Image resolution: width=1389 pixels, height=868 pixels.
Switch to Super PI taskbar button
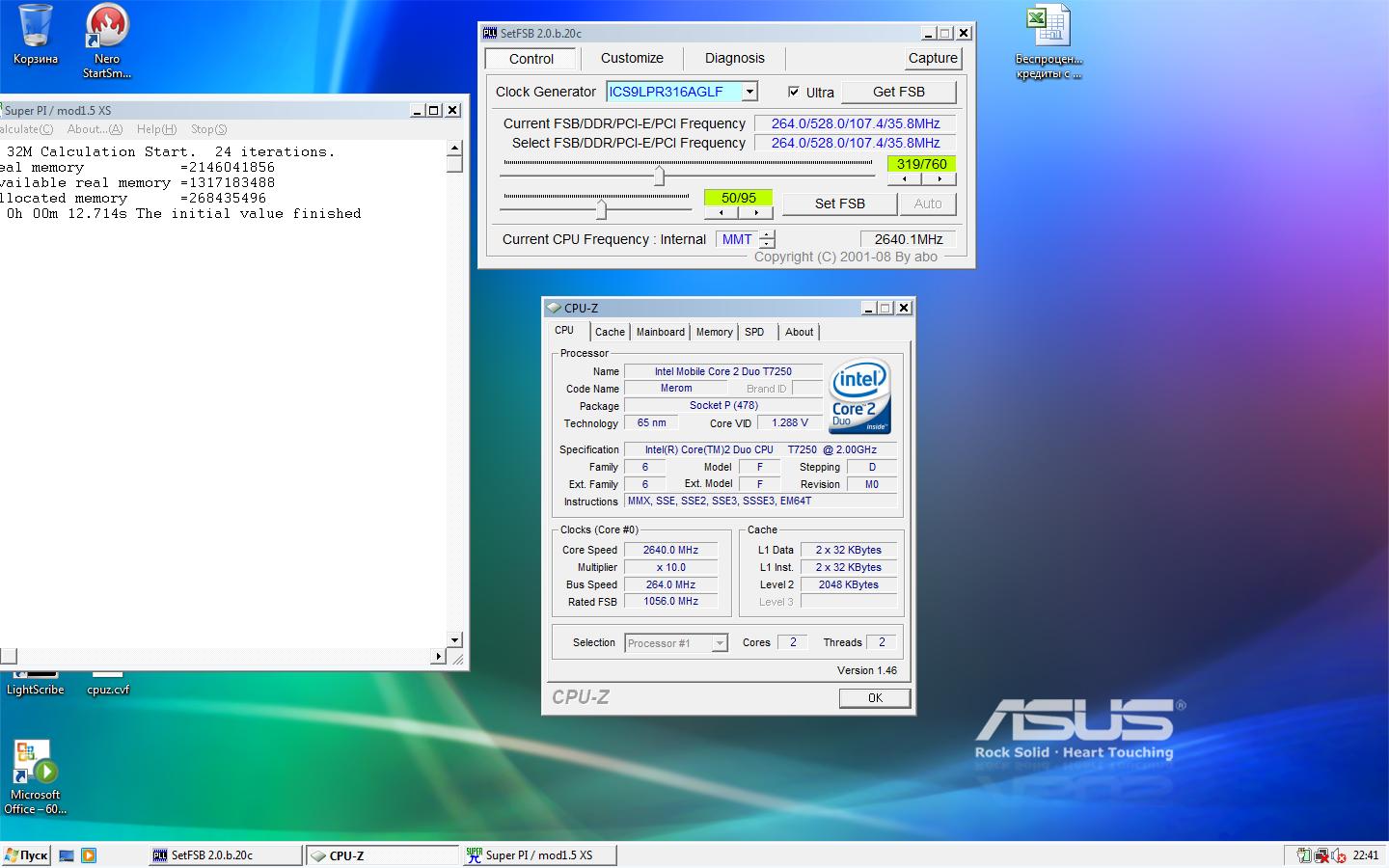click(539, 855)
